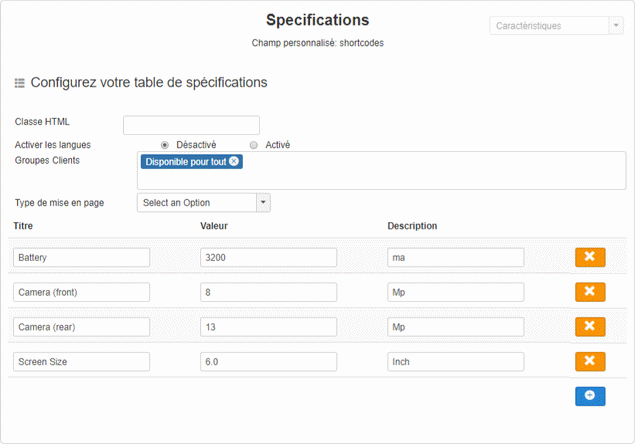Click the Inch description field

(456, 362)
